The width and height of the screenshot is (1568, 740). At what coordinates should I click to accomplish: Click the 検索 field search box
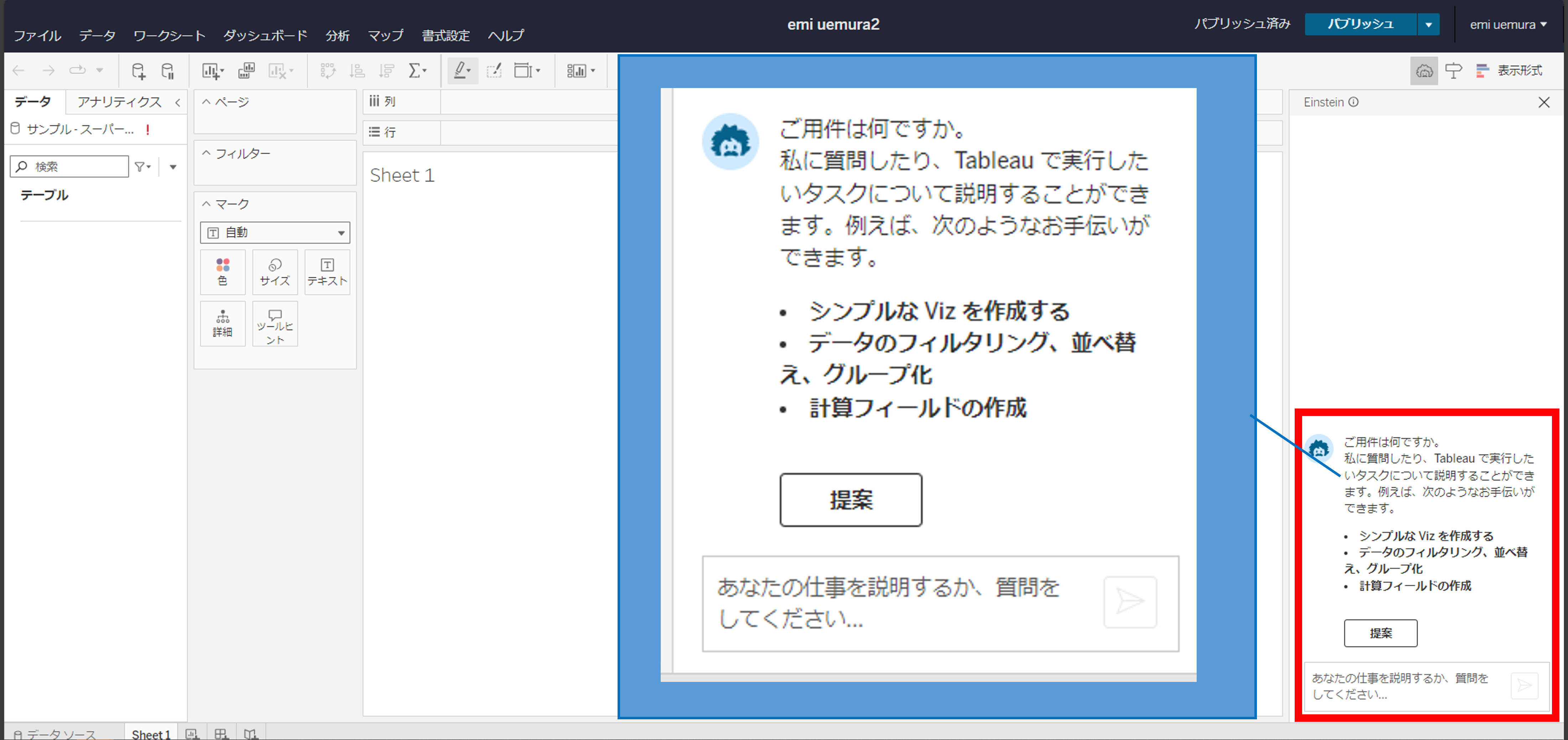pyautogui.click(x=69, y=166)
